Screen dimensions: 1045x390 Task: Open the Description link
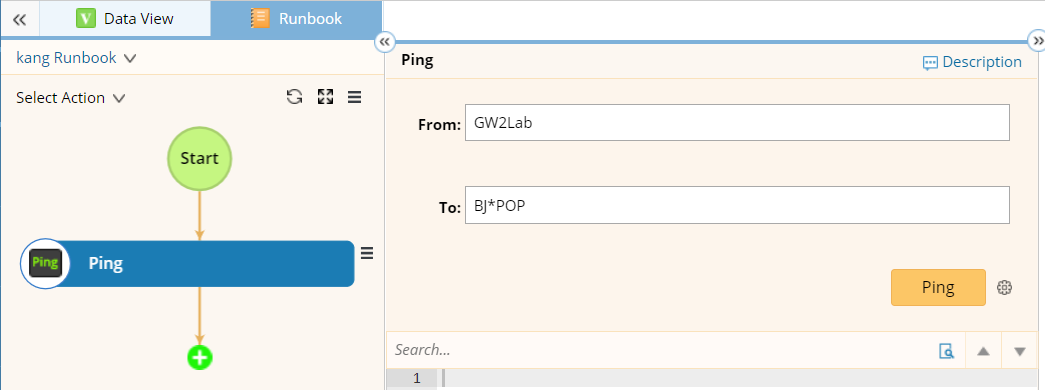972,63
